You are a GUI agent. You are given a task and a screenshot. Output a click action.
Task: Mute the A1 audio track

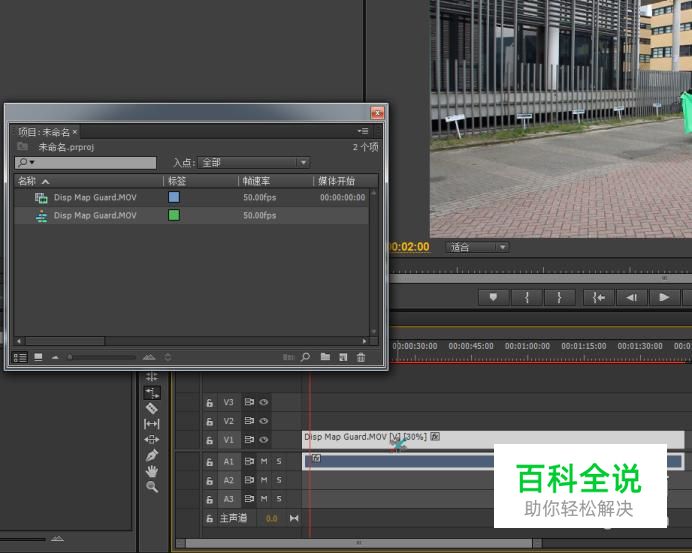click(x=264, y=461)
